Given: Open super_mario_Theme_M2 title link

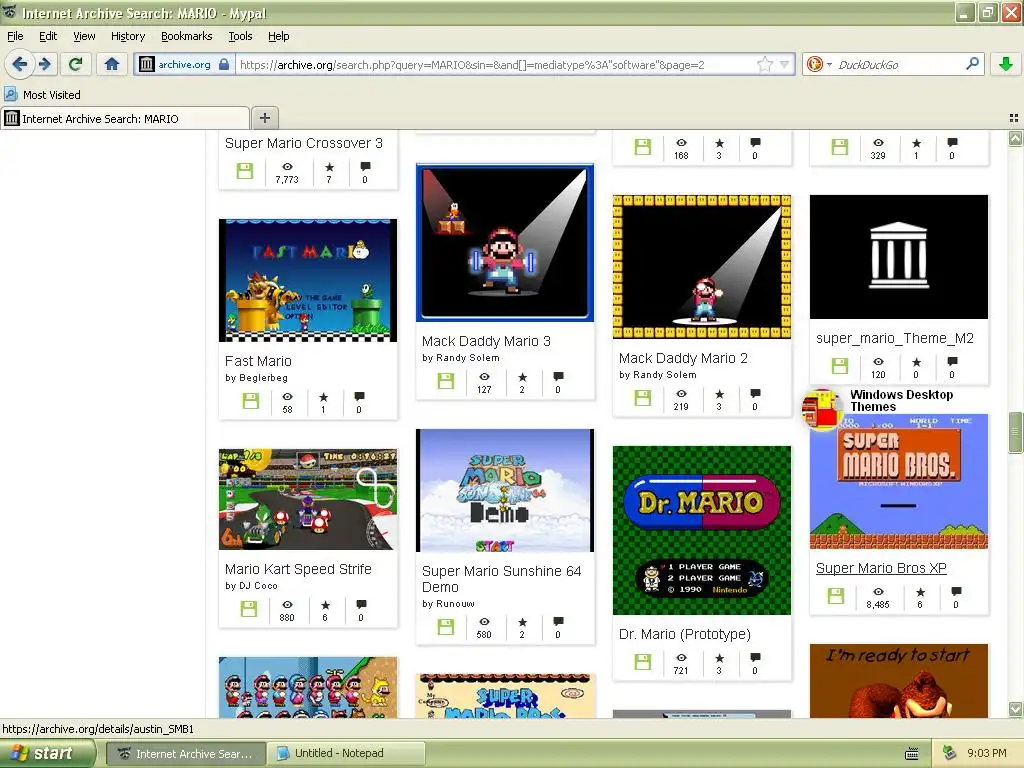Looking at the screenshot, I should [x=895, y=338].
